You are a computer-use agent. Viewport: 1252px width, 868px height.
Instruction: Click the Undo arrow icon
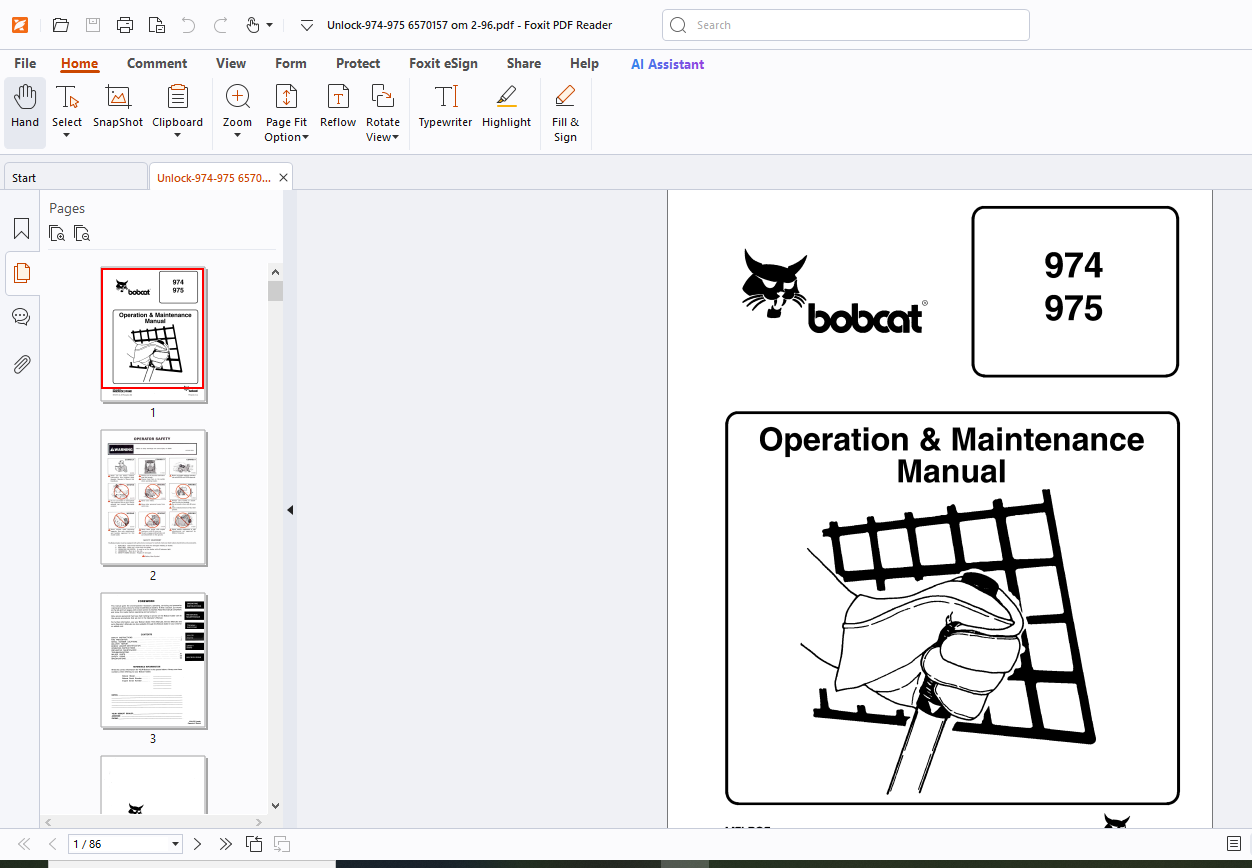[x=188, y=25]
